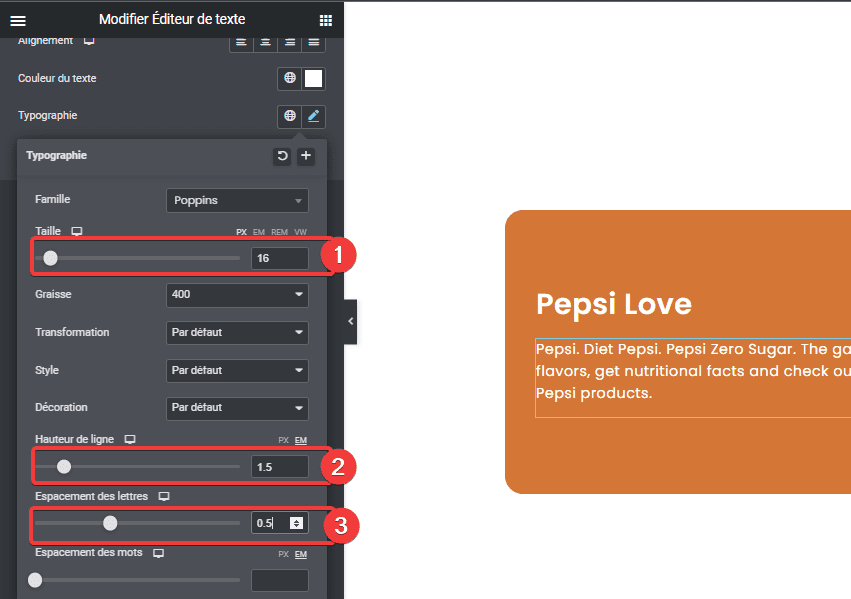
Task: Toggle the Typographie edit pencil
Action: (x=314, y=116)
